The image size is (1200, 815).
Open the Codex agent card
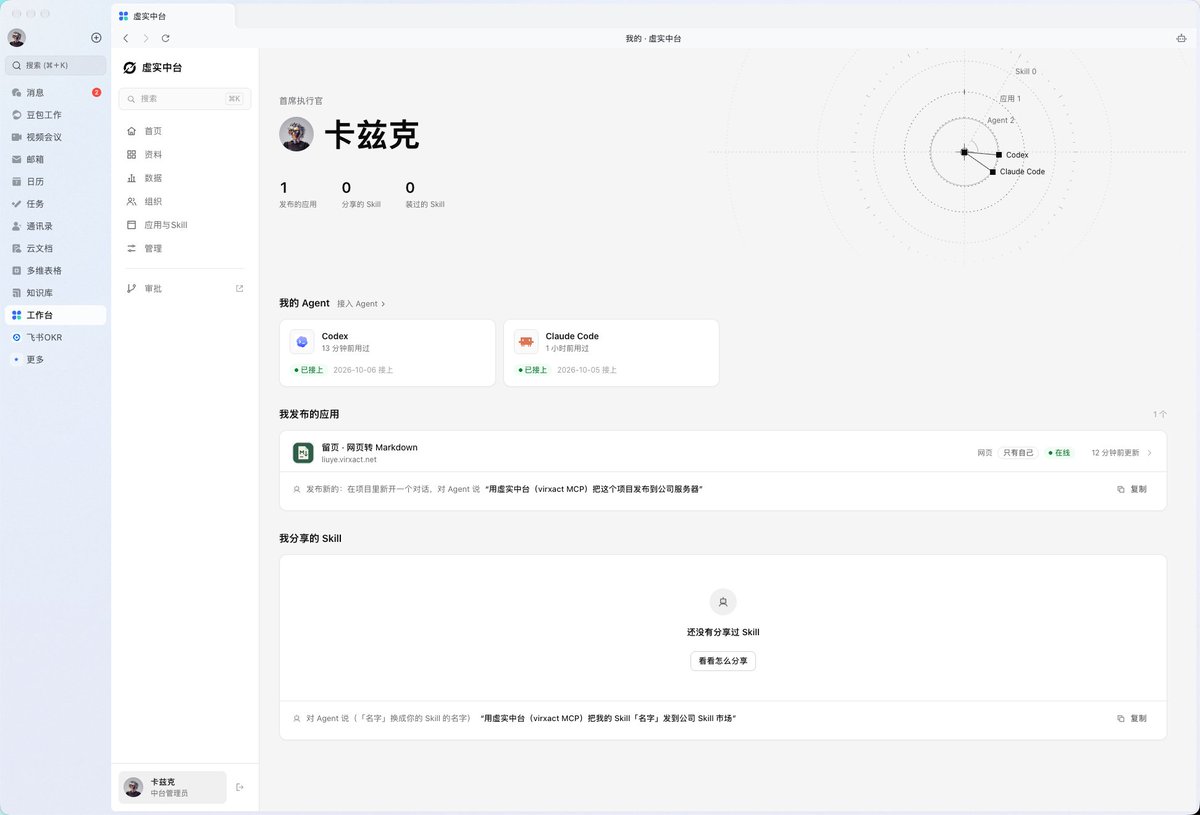click(388, 353)
